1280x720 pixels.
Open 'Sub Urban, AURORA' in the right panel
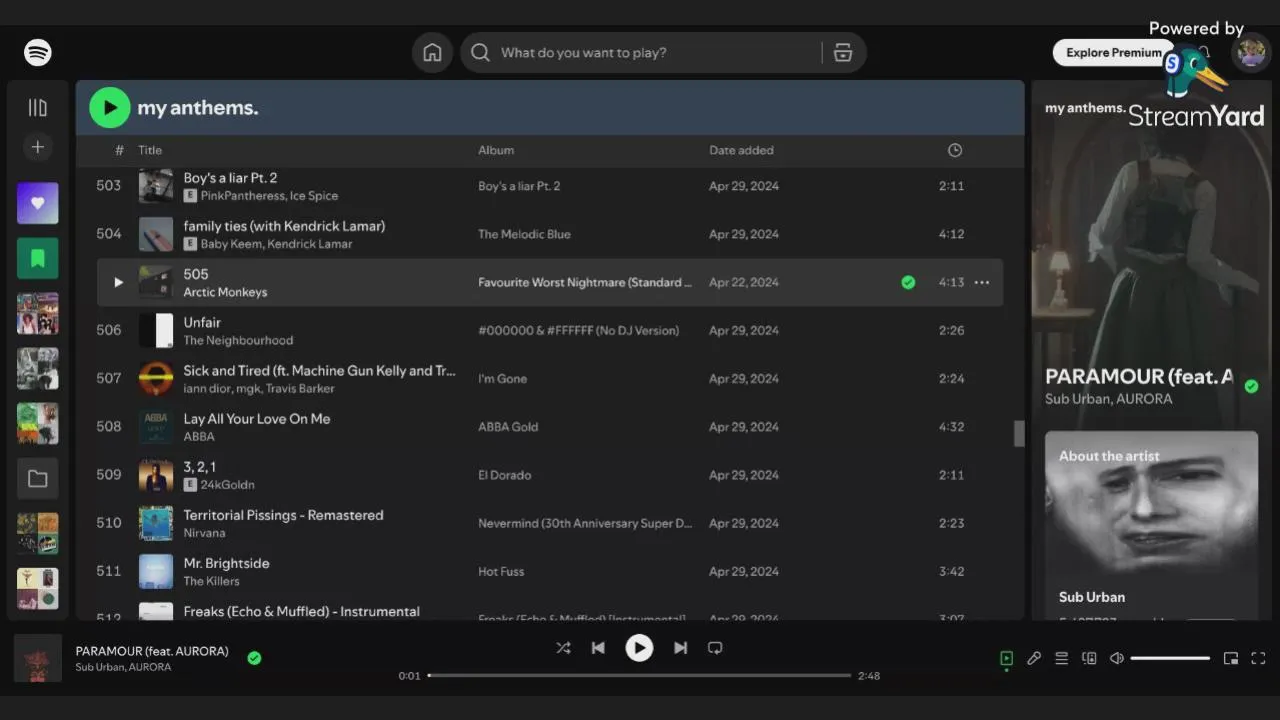click(x=1109, y=399)
